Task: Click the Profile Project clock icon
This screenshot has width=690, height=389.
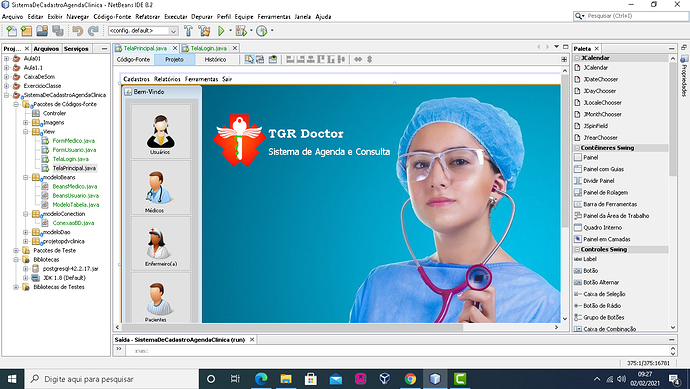Action: coord(261,31)
